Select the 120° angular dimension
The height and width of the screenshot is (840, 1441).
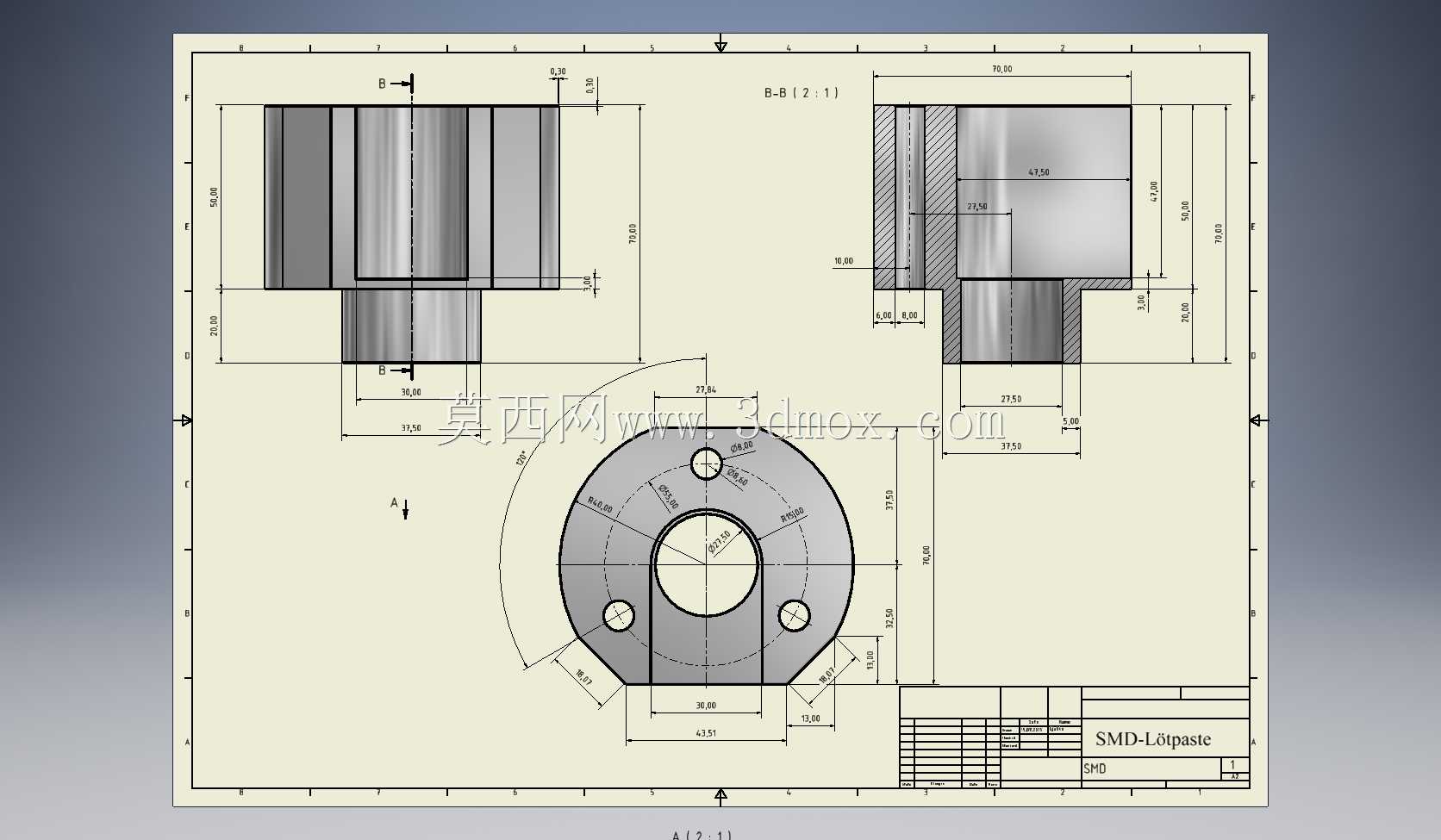pos(521,457)
